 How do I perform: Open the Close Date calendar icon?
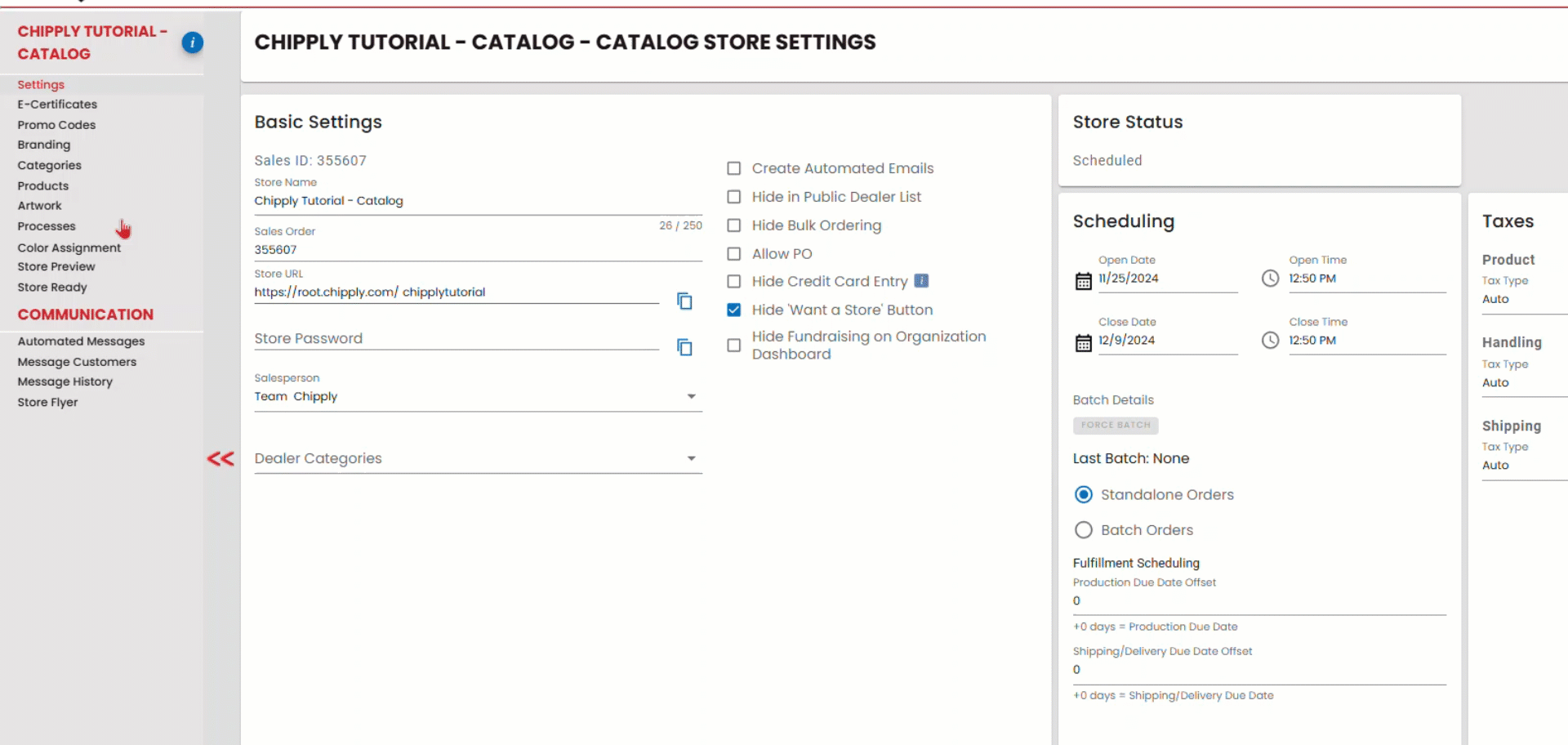click(x=1083, y=343)
